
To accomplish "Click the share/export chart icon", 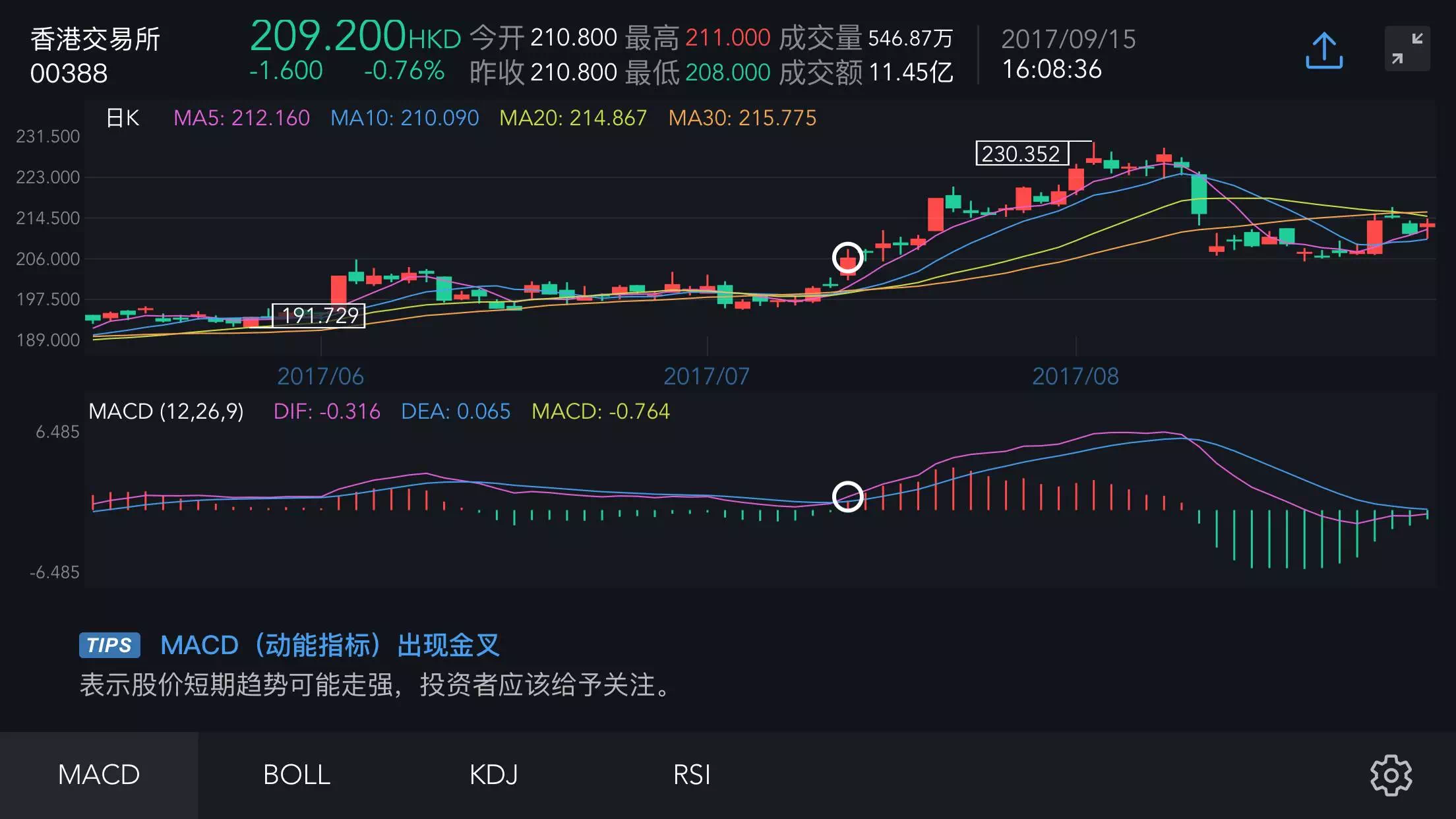I will 1323,49.
